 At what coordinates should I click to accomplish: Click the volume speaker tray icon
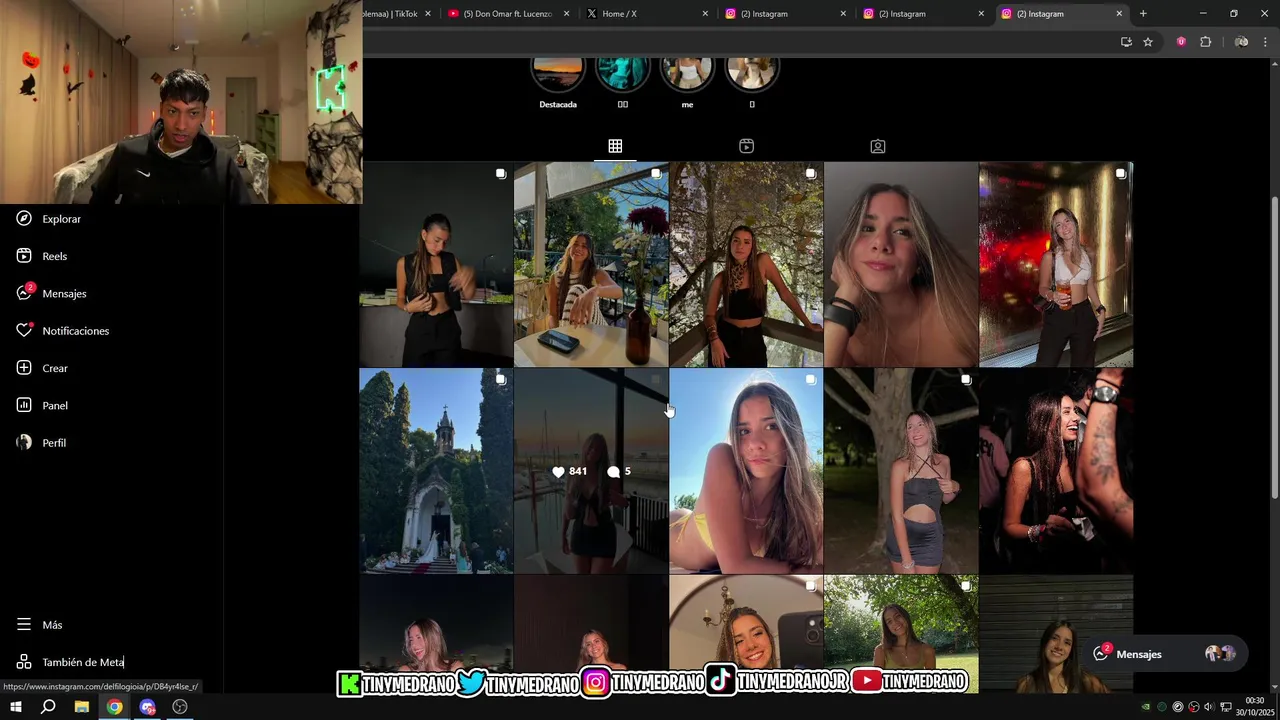click(1209, 707)
